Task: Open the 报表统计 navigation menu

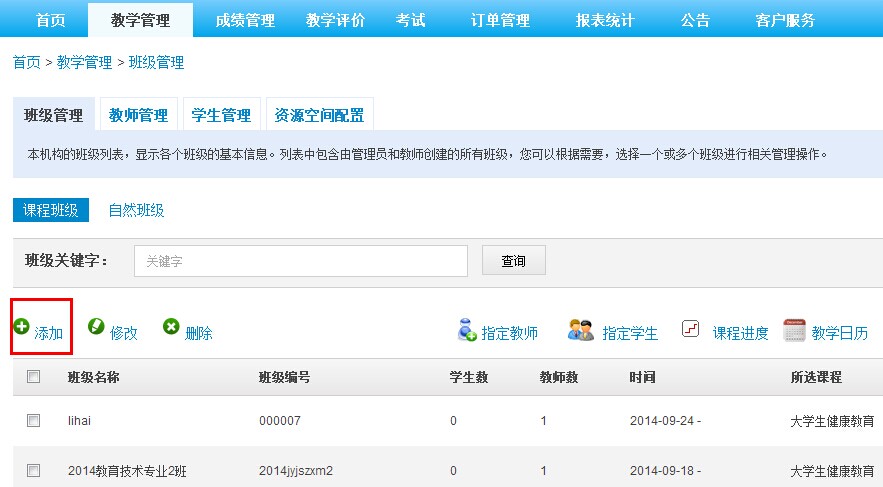Action: (x=605, y=20)
